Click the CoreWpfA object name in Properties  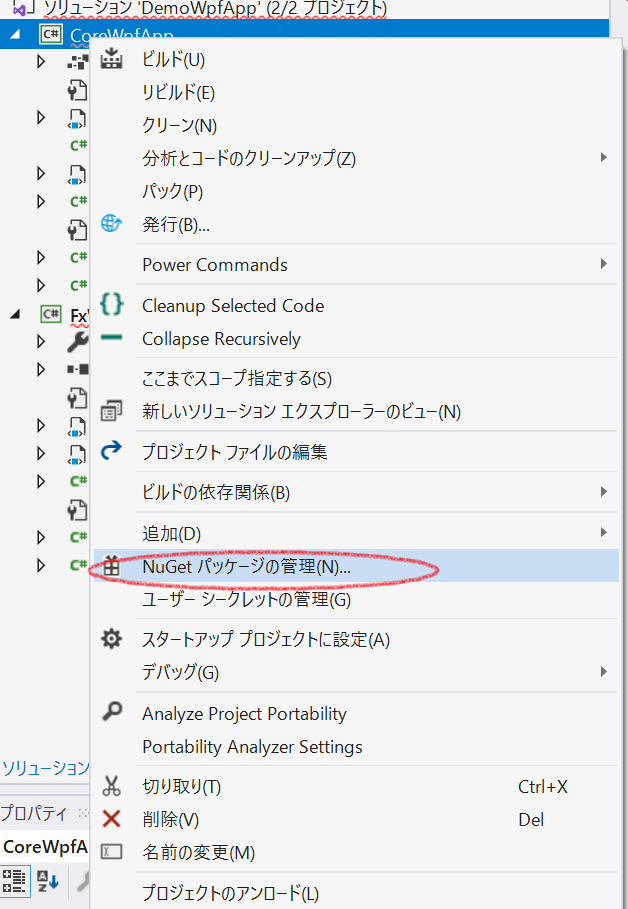[x=45, y=846]
